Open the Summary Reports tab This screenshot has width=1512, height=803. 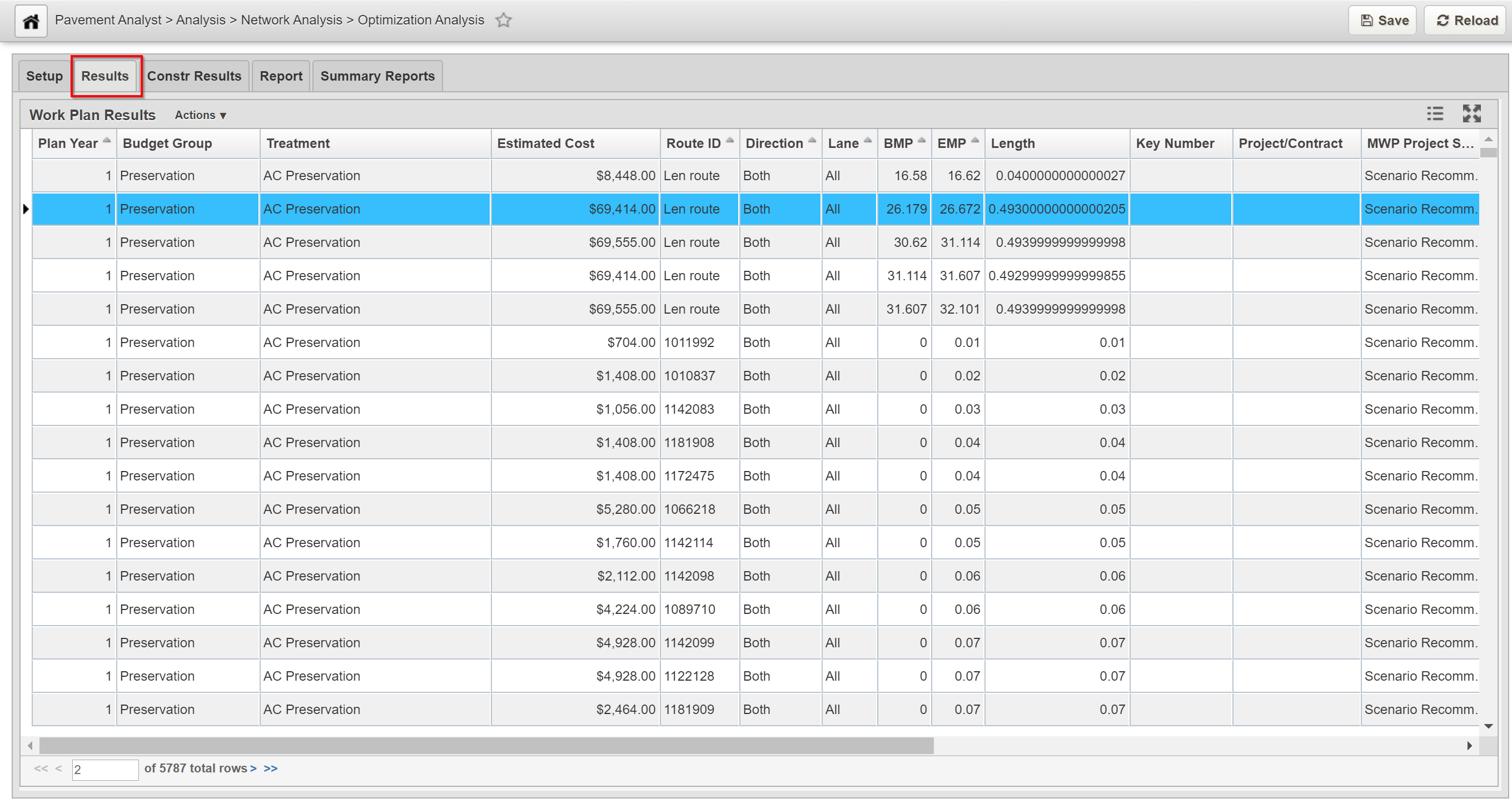click(377, 76)
